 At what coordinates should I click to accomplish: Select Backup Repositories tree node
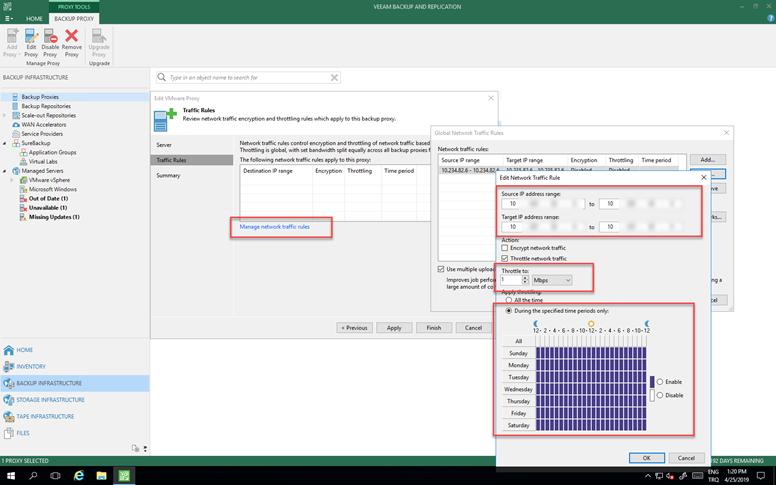(x=46, y=106)
